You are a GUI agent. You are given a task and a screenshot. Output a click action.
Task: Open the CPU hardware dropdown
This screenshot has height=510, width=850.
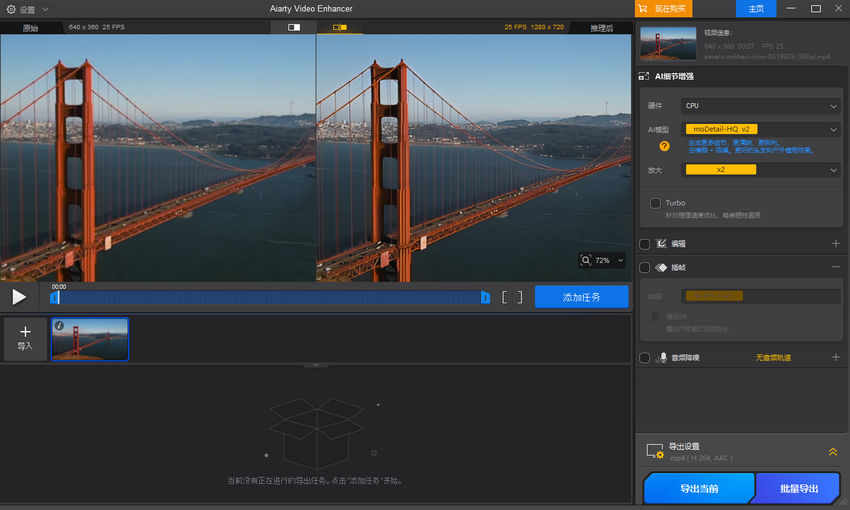click(761, 106)
